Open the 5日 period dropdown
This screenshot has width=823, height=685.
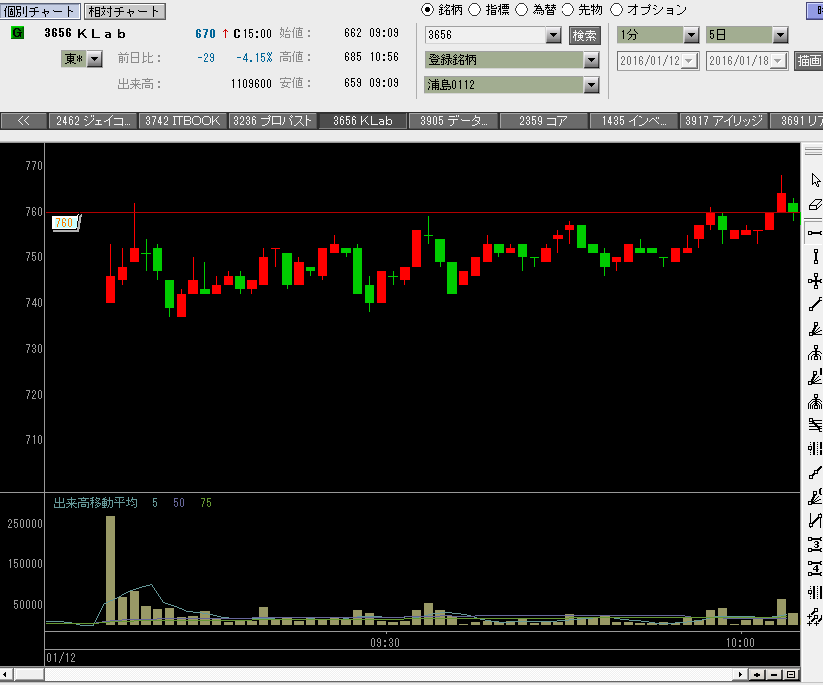pyautogui.click(x=780, y=35)
